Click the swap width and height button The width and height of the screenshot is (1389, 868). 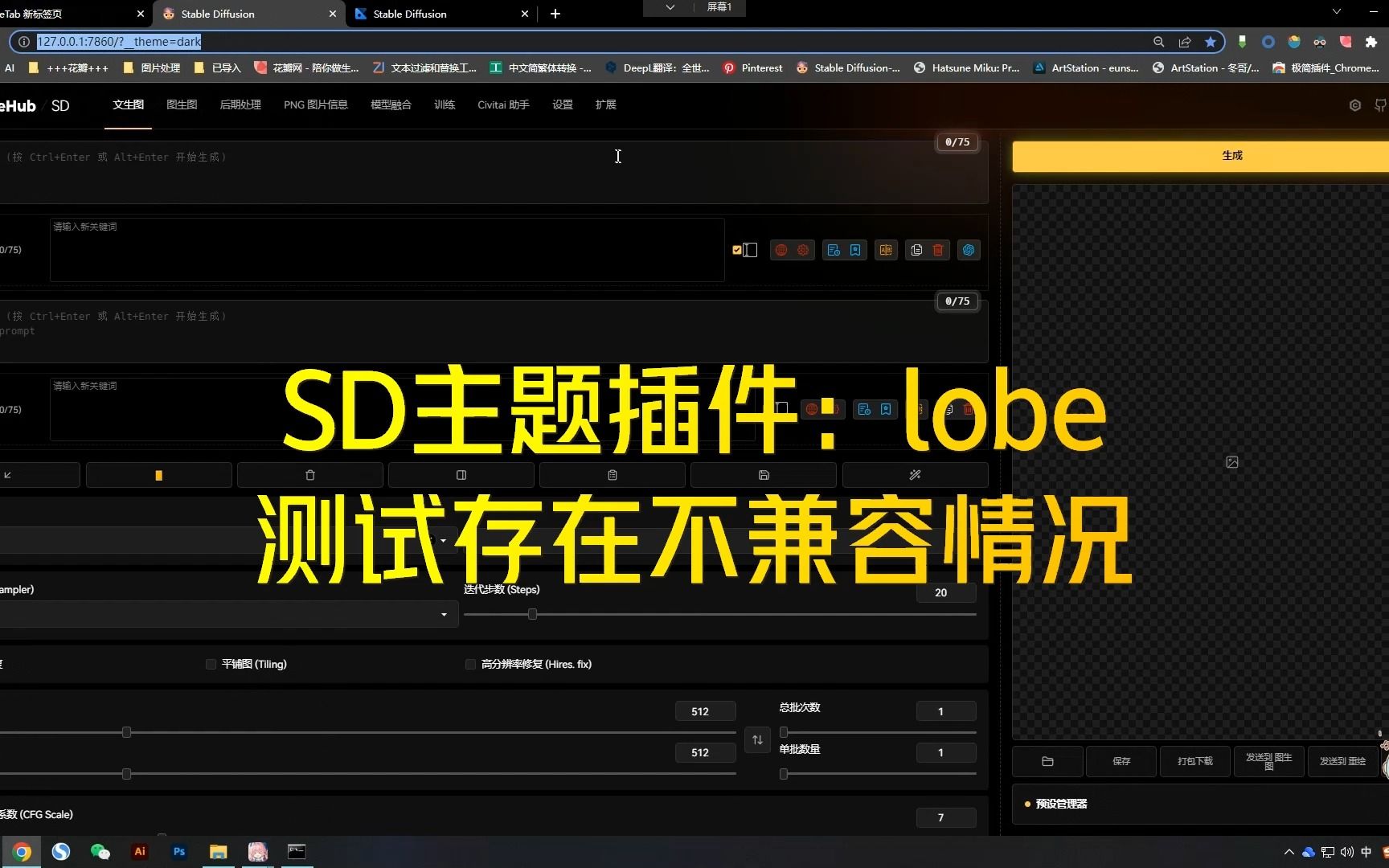(757, 739)
